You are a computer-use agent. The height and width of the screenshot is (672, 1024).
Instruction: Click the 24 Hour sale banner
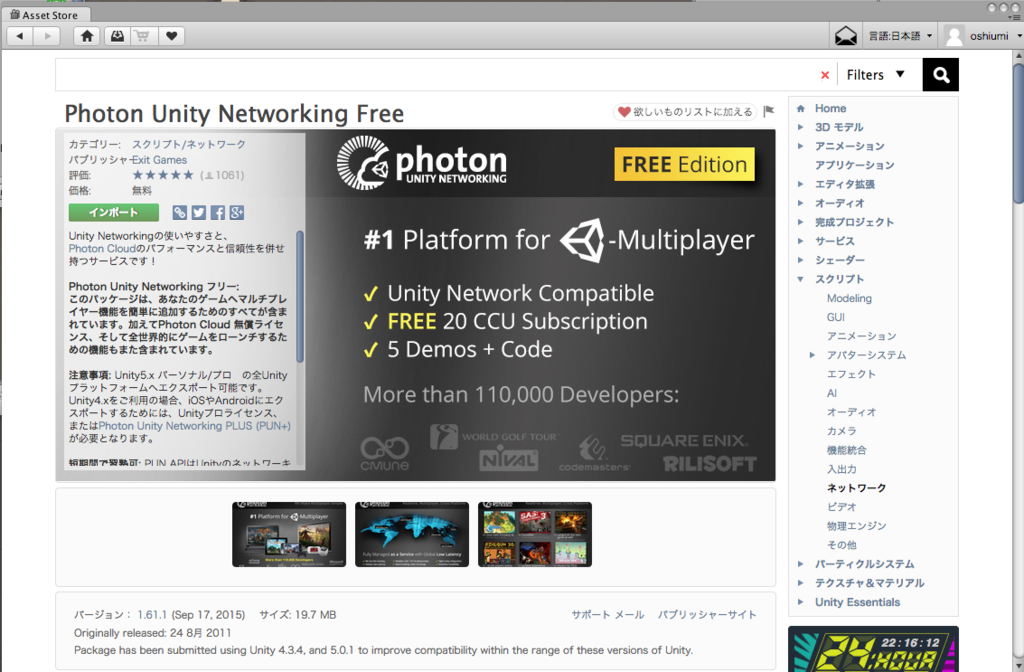click(x=873, y=649)
